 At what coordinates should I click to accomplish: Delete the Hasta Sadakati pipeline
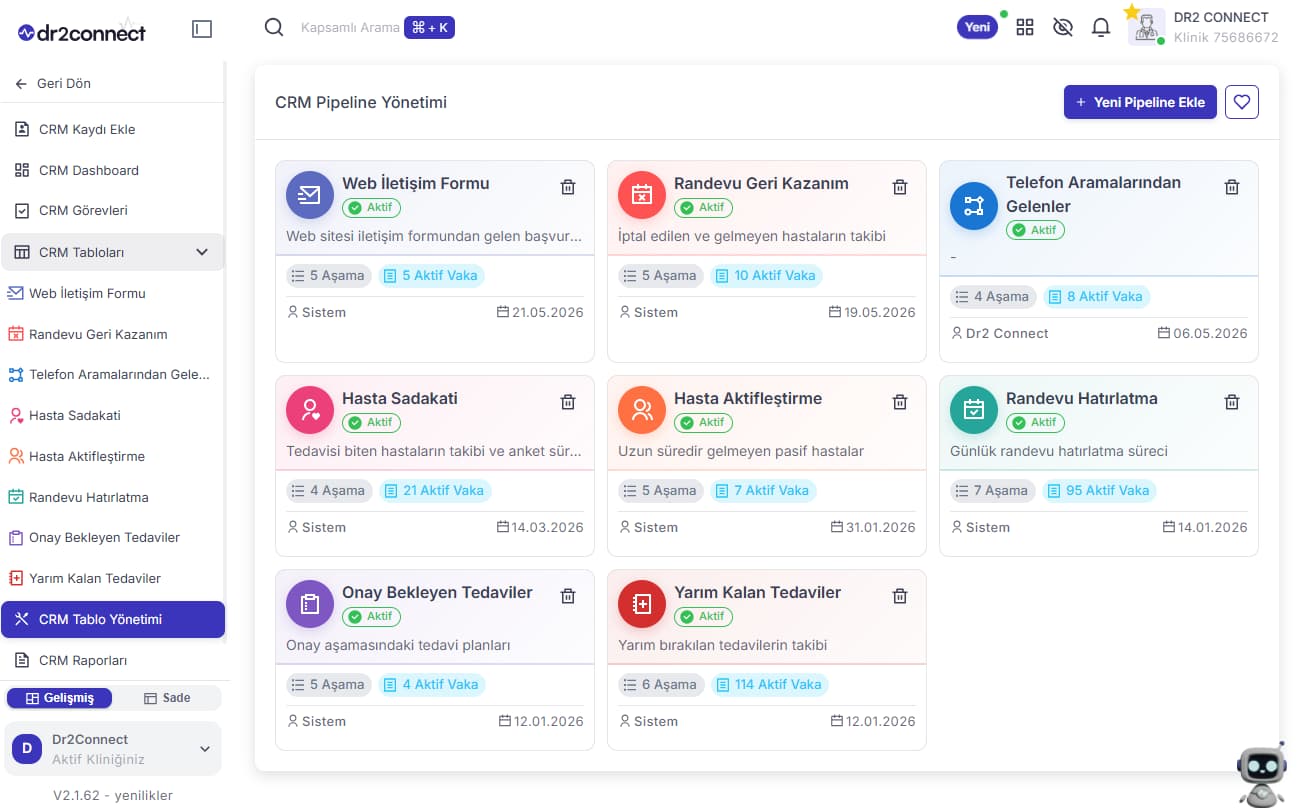tap(568, 402)
